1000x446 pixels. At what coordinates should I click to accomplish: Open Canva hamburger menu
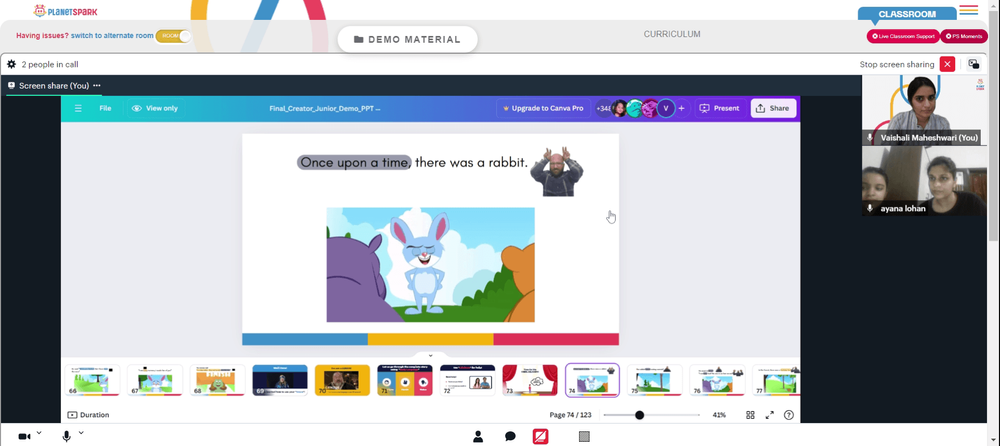click(78, 108)
